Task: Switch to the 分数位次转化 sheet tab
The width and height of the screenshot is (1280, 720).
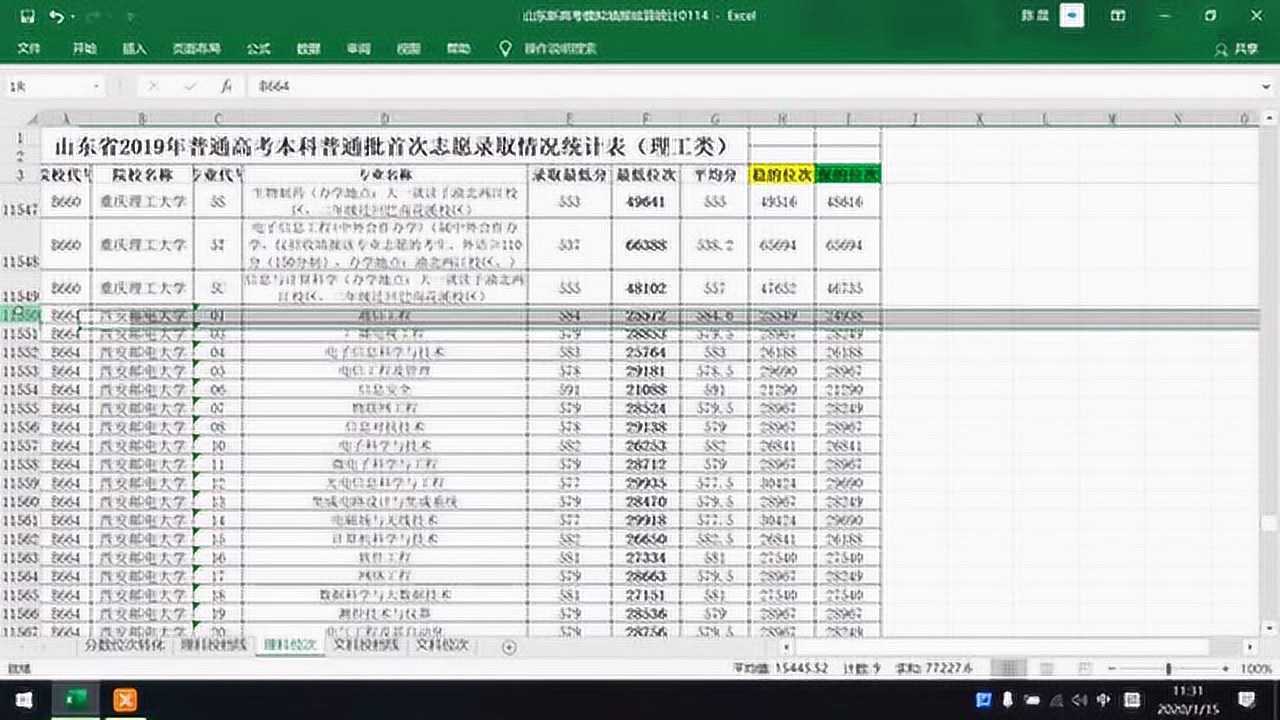Action: [125, 646]
